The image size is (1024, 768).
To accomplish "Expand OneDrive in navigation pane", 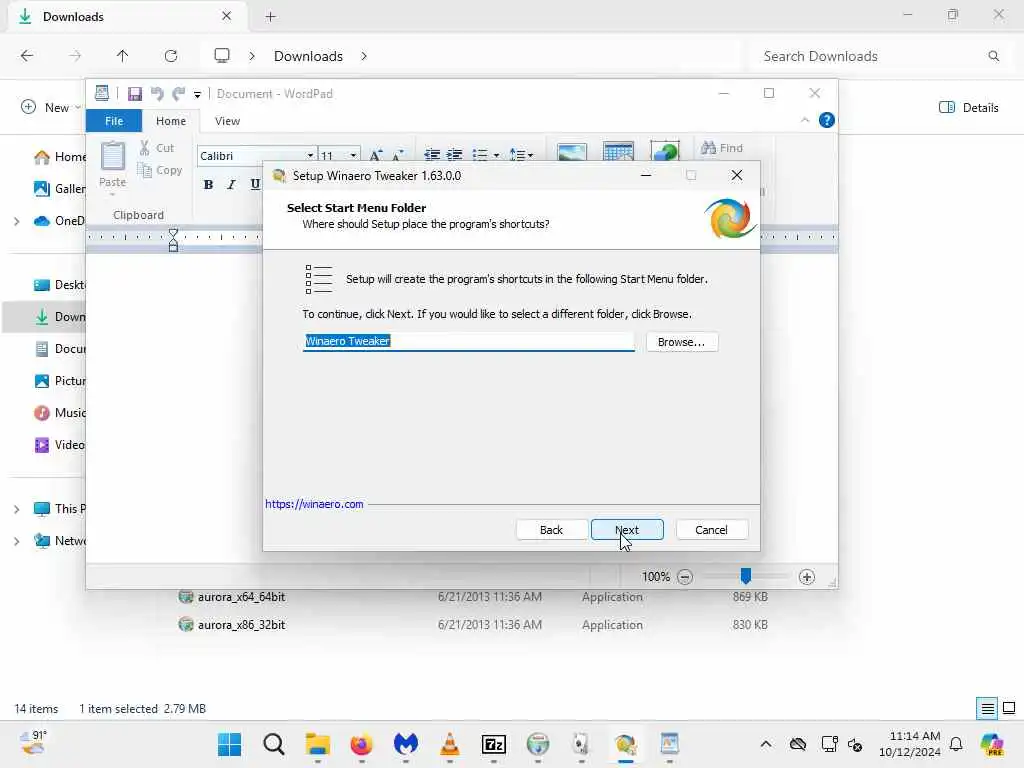I will 16,221.
